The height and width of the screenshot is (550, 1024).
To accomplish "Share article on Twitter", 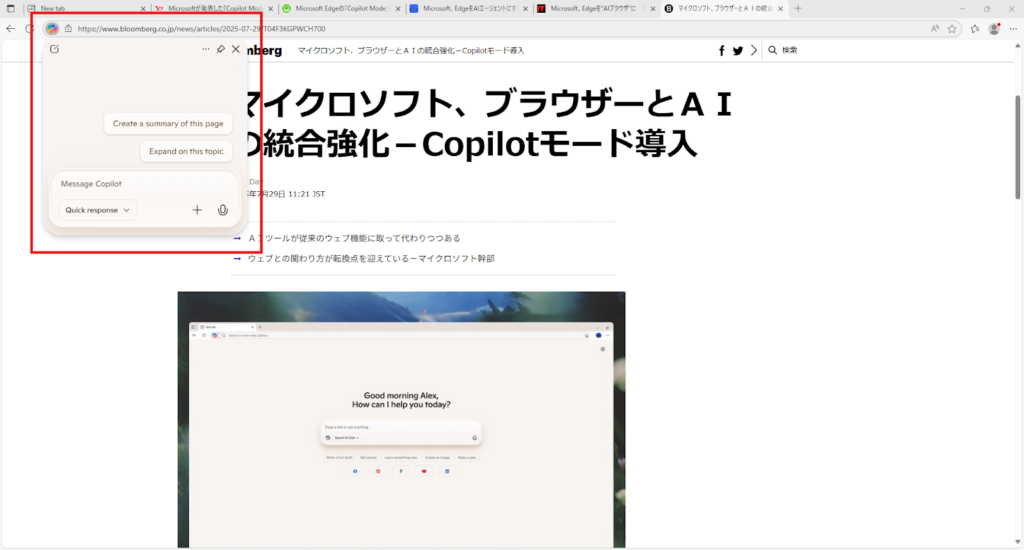I will coord(738,50).
